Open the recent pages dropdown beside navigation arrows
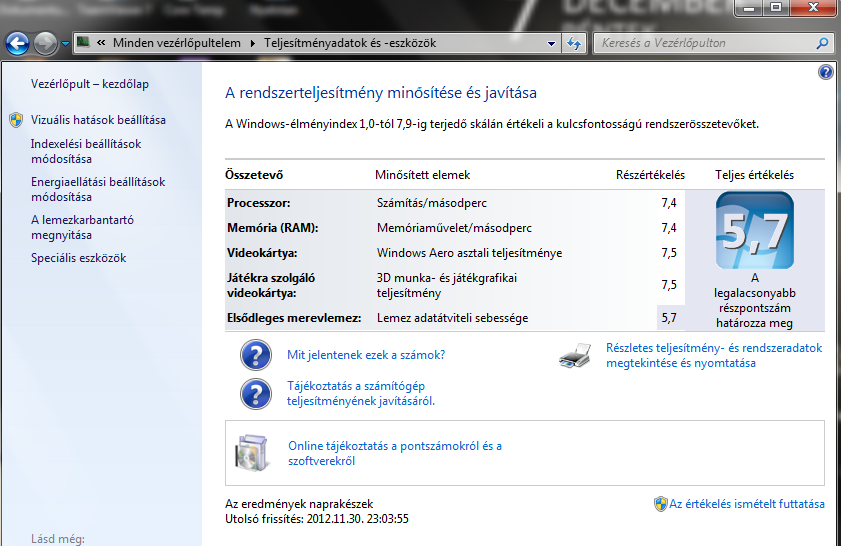Screen dimensions: 841x546 click(65, 44)
